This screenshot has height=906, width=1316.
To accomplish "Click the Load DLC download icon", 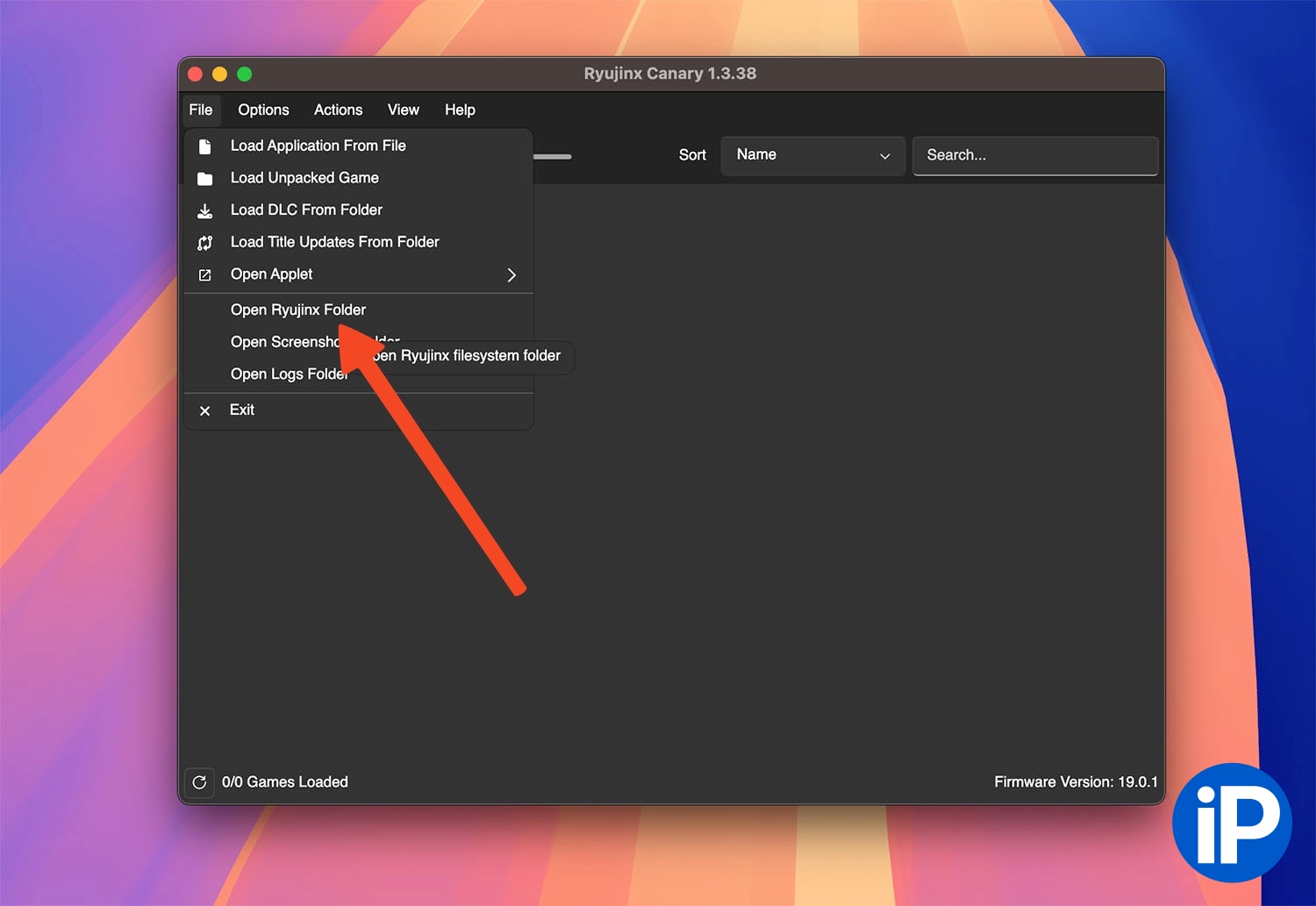I will tap(204, 211).
